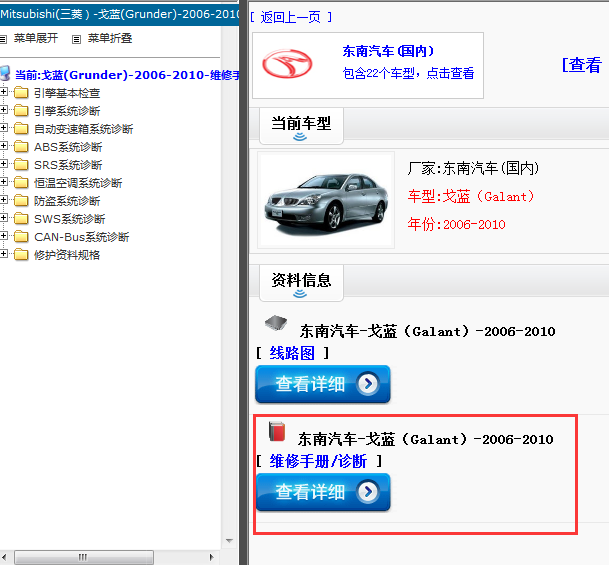Click the 菜单展开 expand-menu icon
Image resolution: width=609 pixels, height=565 pixels.
(3, 39)
